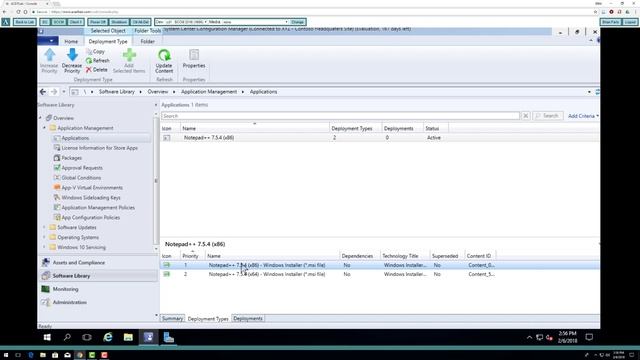Expand the Operating Systems folder
The image size is (640, 360).
click(44, 237)
